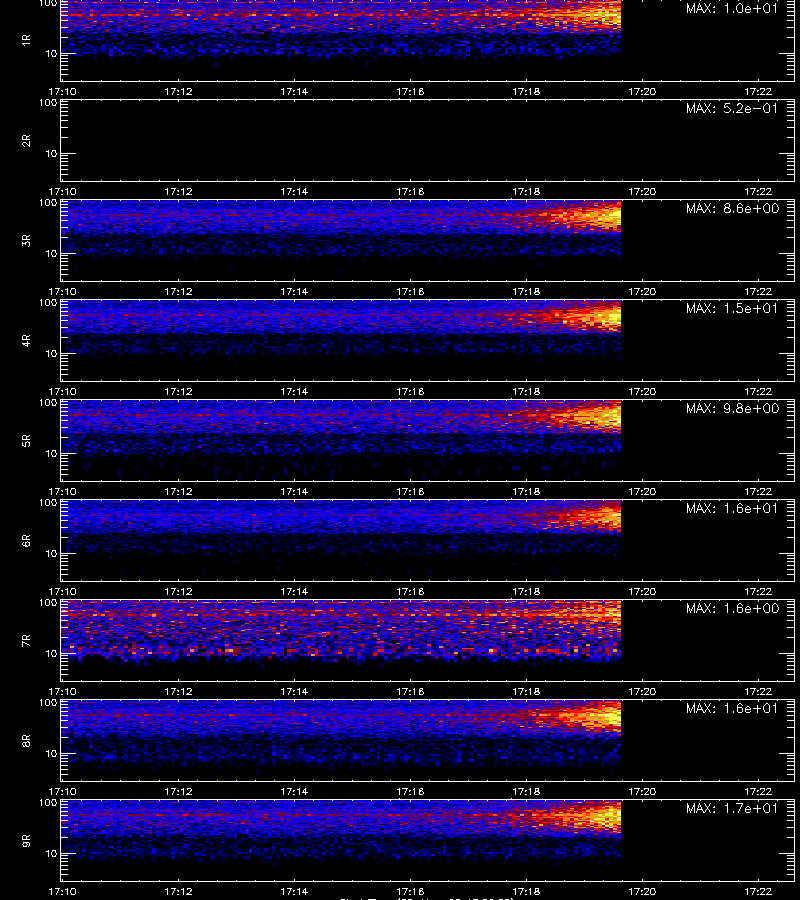Select the 8R y-axis panel label
Image resolution: width=800 pixels, height=900 pixels.
[x=26, y=740]
